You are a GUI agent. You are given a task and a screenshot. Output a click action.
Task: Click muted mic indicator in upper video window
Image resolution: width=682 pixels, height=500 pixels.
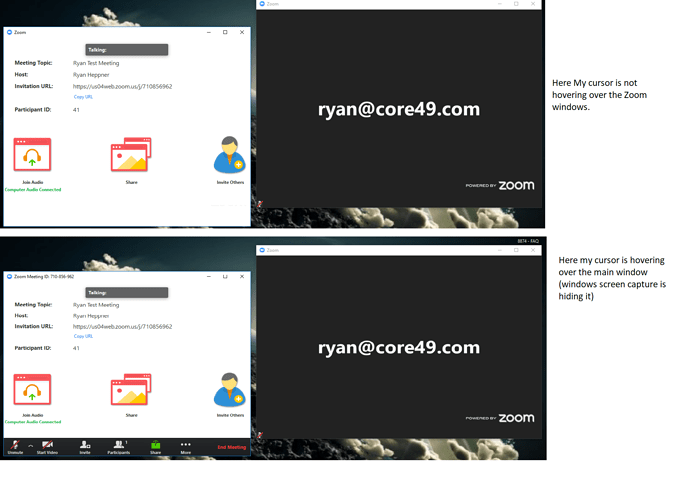coord(260,203)
